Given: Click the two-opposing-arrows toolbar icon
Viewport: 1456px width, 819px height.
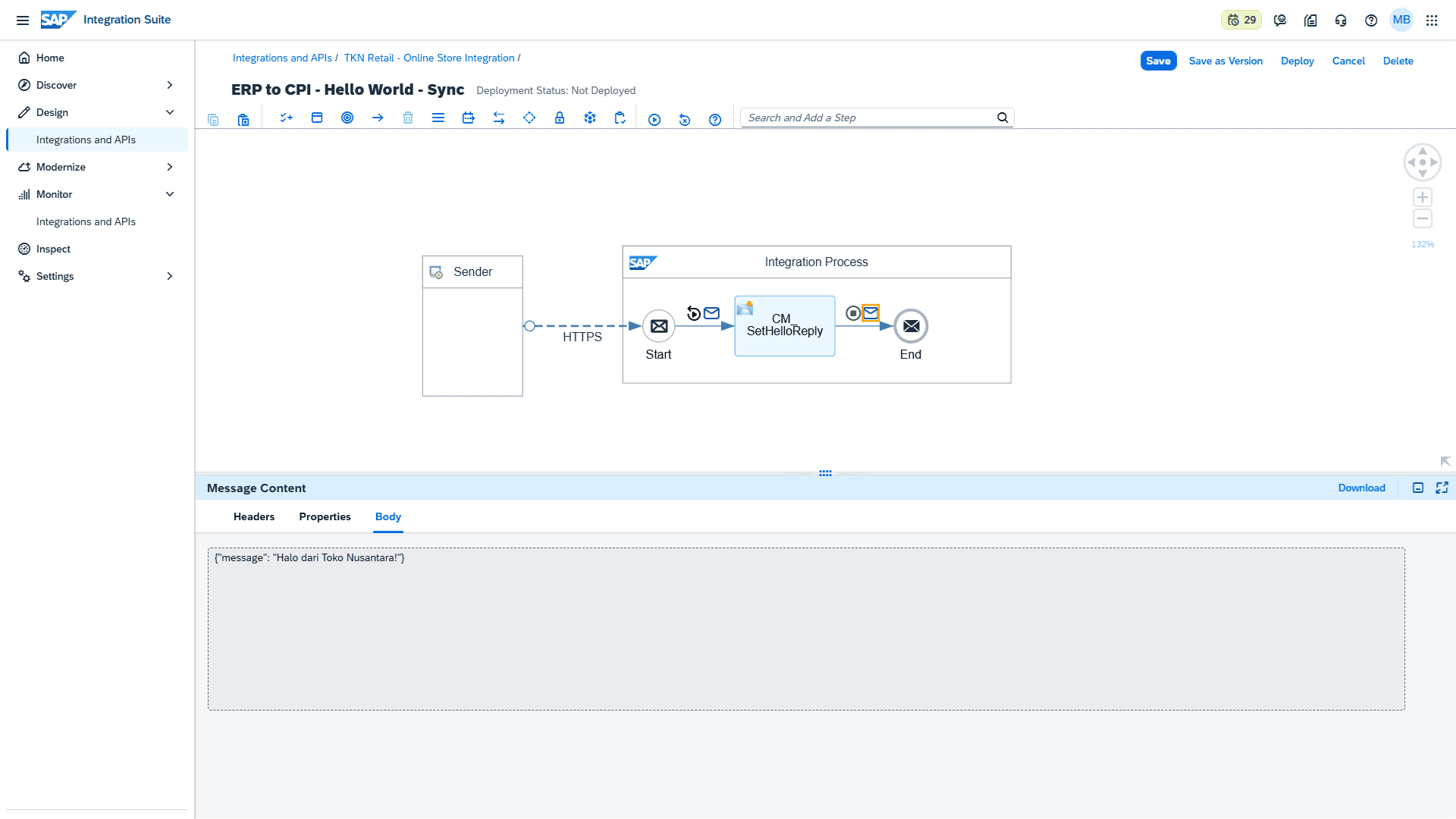Looking at the screenshot, I should pyautogui.click(x=499, y=118).
